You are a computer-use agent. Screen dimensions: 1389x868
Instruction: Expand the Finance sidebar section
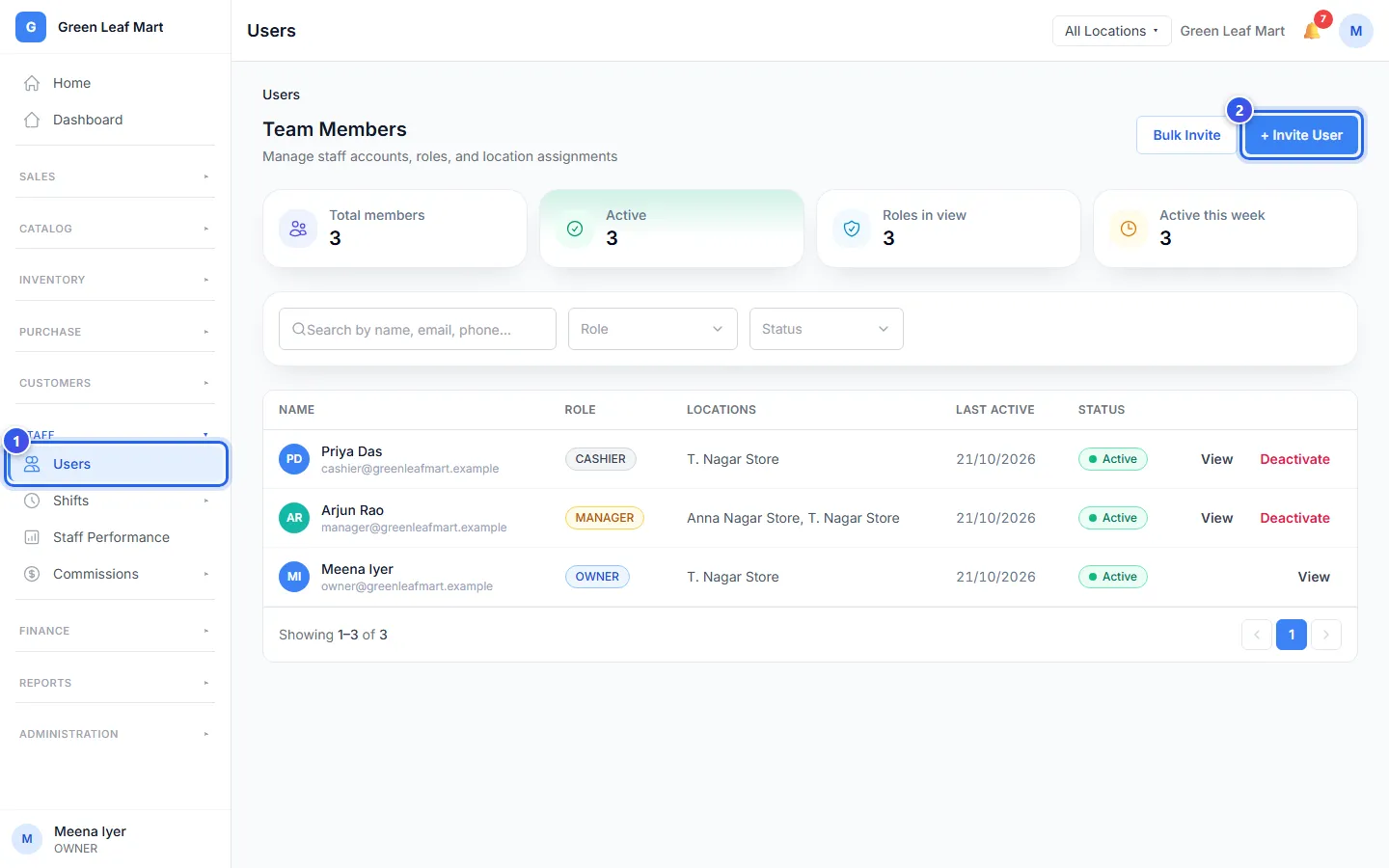(x=116, y=631)
